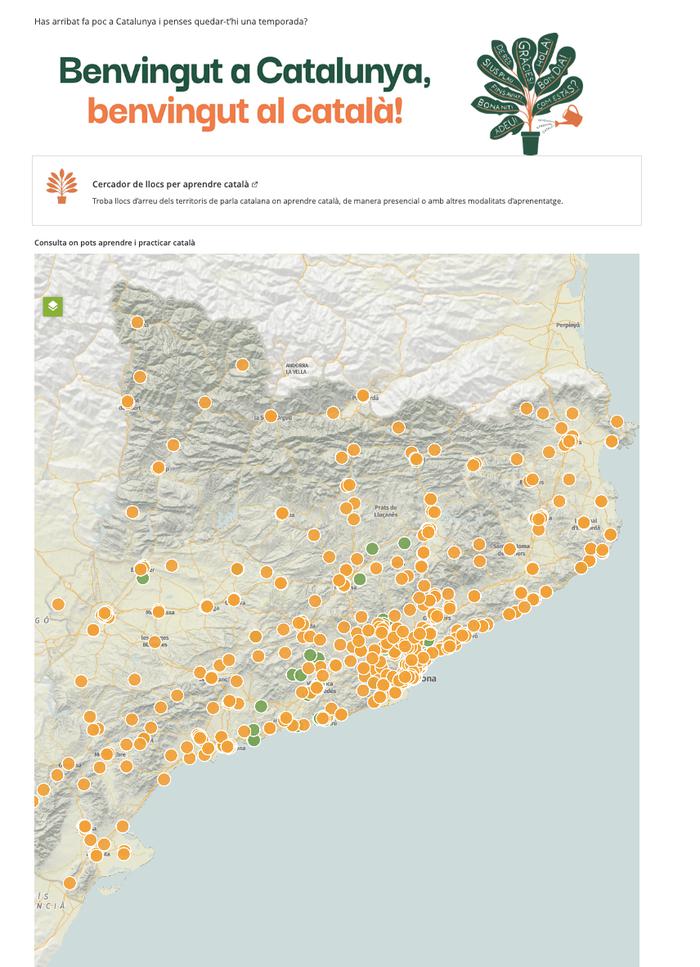This screenshot has width=700, height=967.
Task: Select the southernmost green marker near the coast
Action: click(x=254, y=740)
